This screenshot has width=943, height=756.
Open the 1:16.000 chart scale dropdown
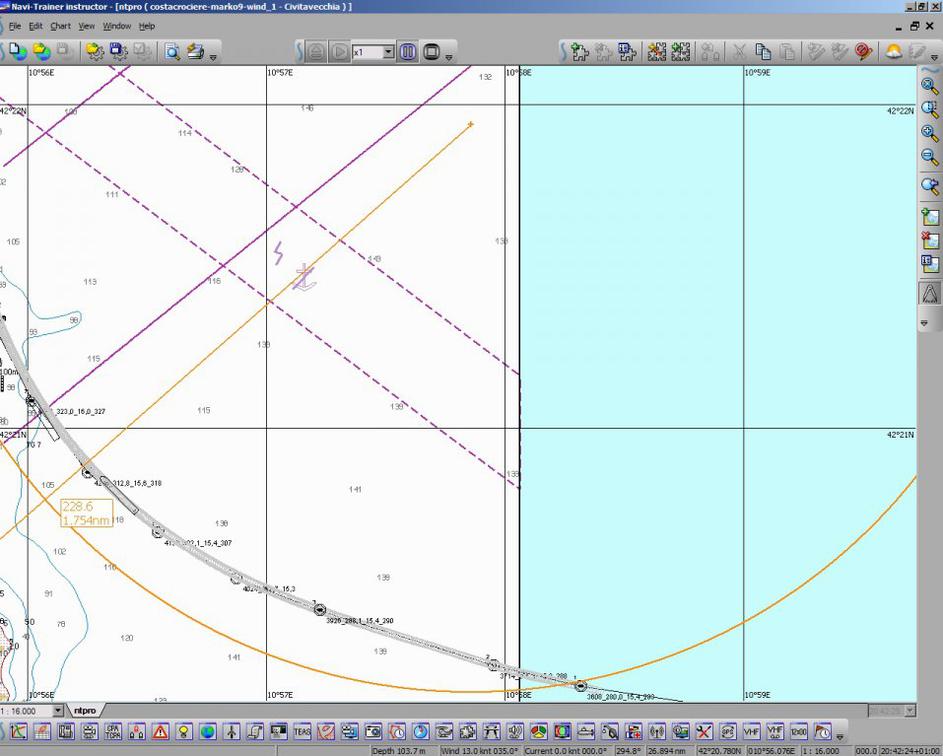pos(57,710)
